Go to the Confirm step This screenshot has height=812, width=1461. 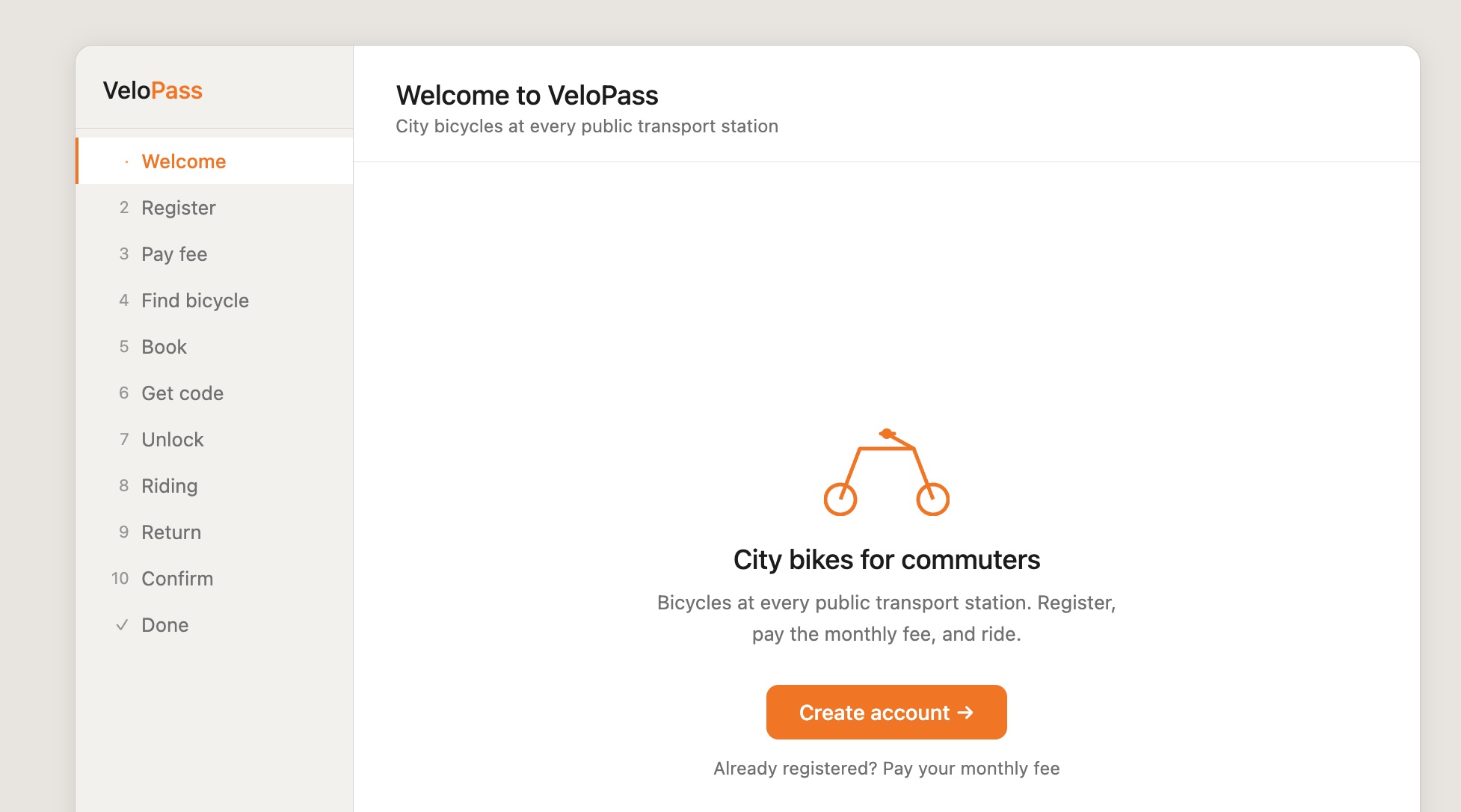tap(177, 579)
